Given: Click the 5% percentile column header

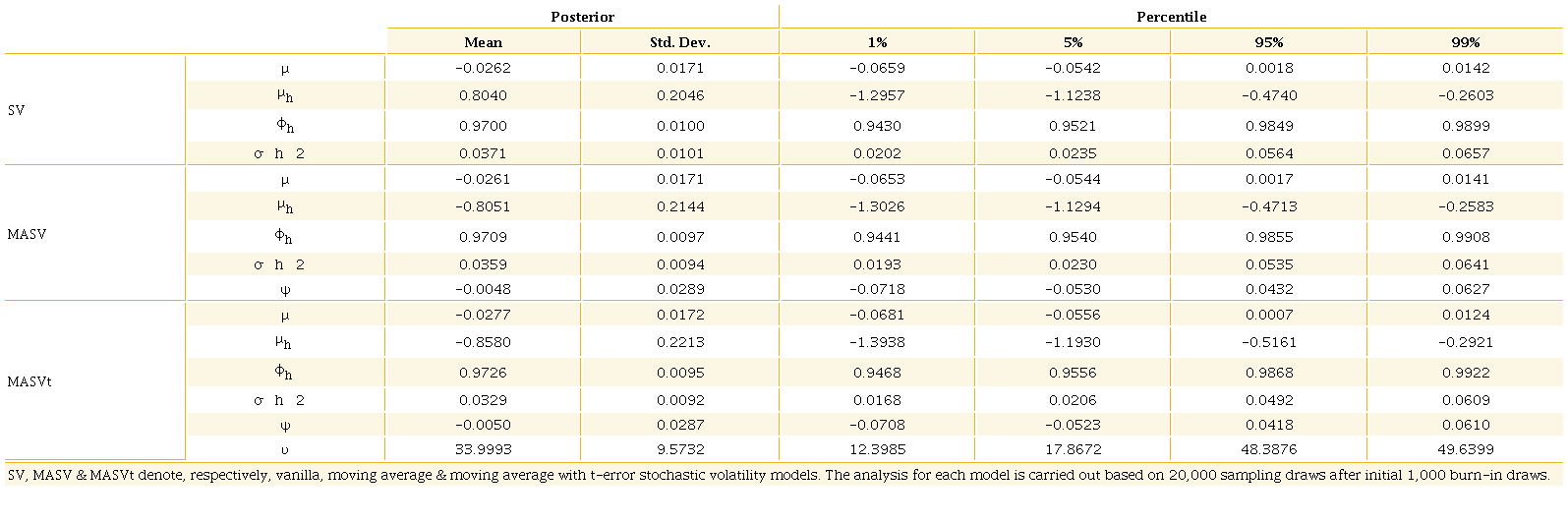Looking at the screenshot, I should [1073, 42].
